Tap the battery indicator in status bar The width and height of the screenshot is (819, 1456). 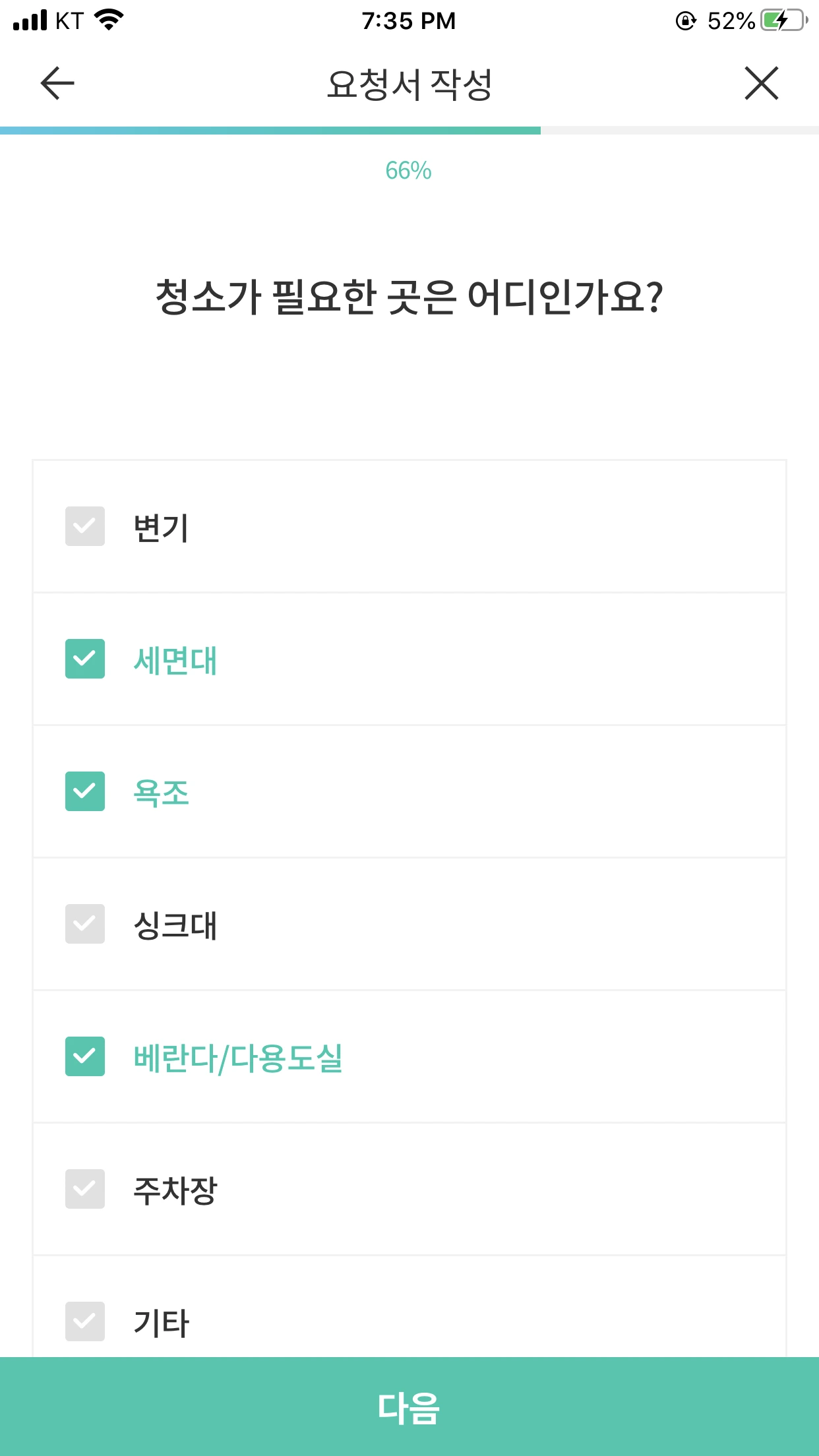[785, 20]
